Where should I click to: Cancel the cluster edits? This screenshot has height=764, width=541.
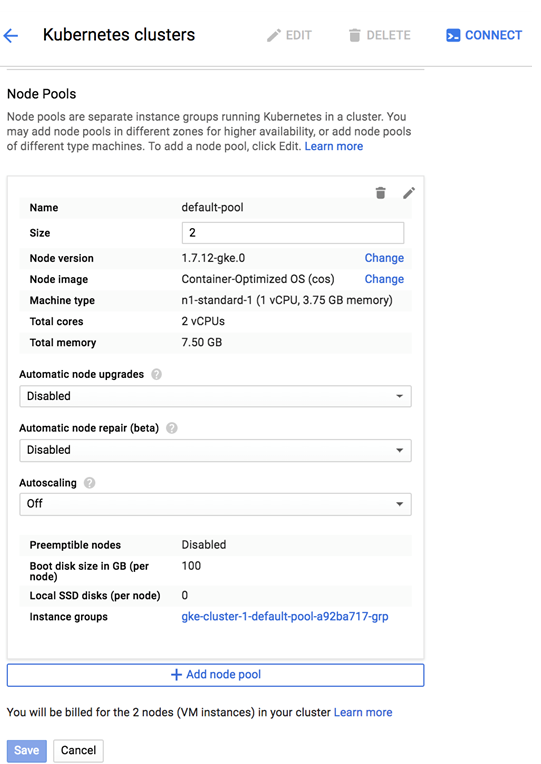pyautogui.click(x=78, y=750)
